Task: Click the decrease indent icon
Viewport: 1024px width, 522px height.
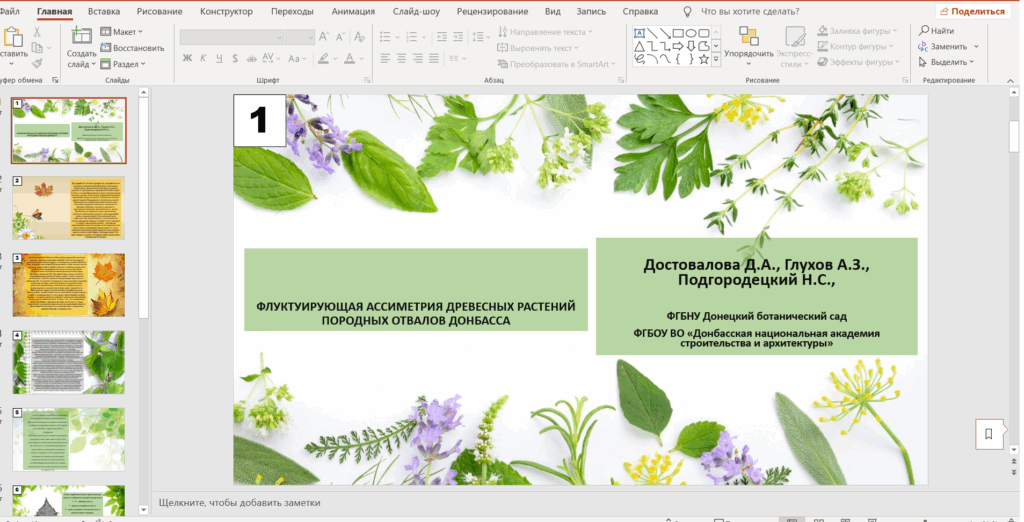Action: (442, 37)
